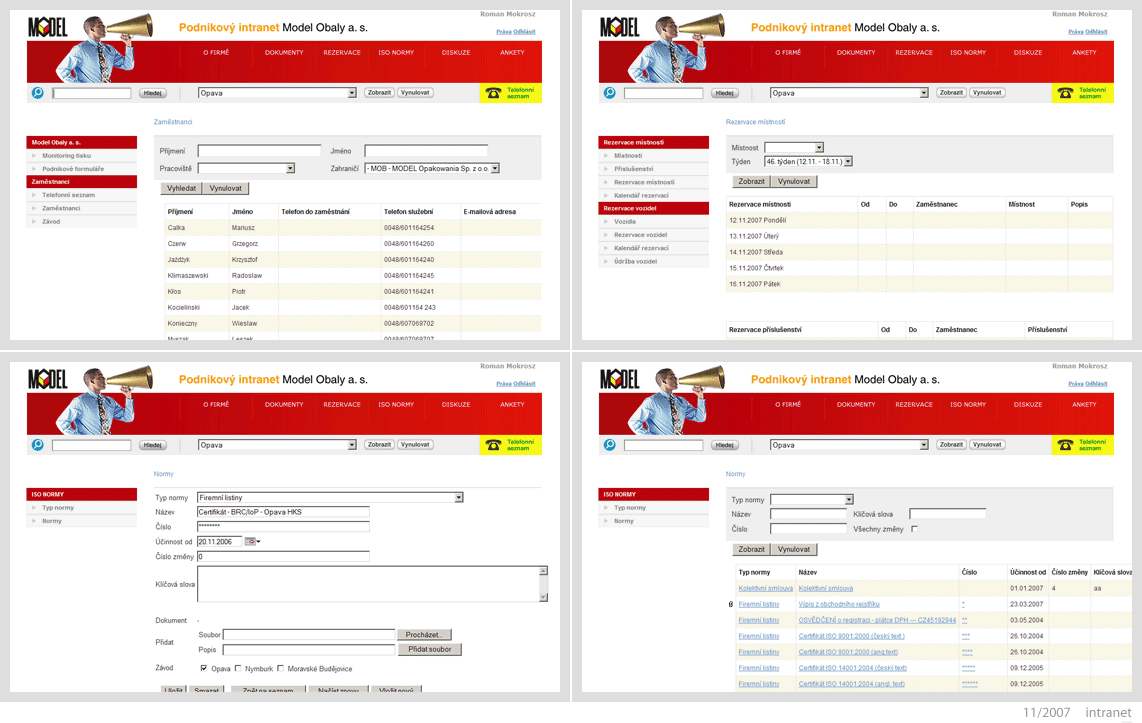Click the arrow bullet beside Monitoring tisku
Screen dimensions: 1142x723
(34, 156)
